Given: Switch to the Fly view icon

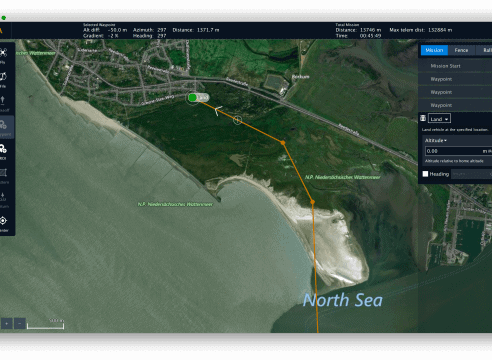Looking at the screenshot, I should 3,55.
